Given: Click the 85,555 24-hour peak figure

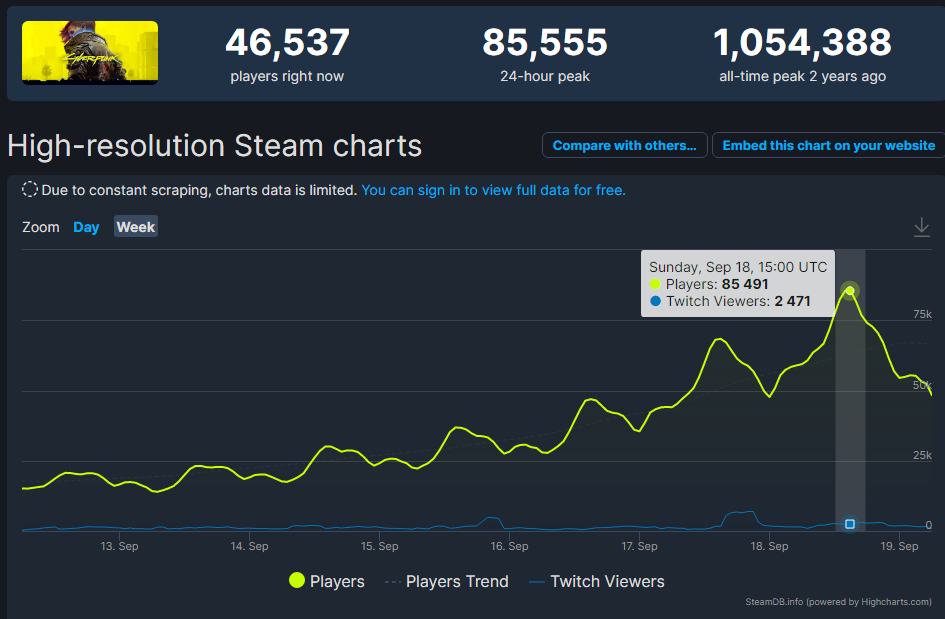Looking at the screenshot, I should (x=545, y=43).
